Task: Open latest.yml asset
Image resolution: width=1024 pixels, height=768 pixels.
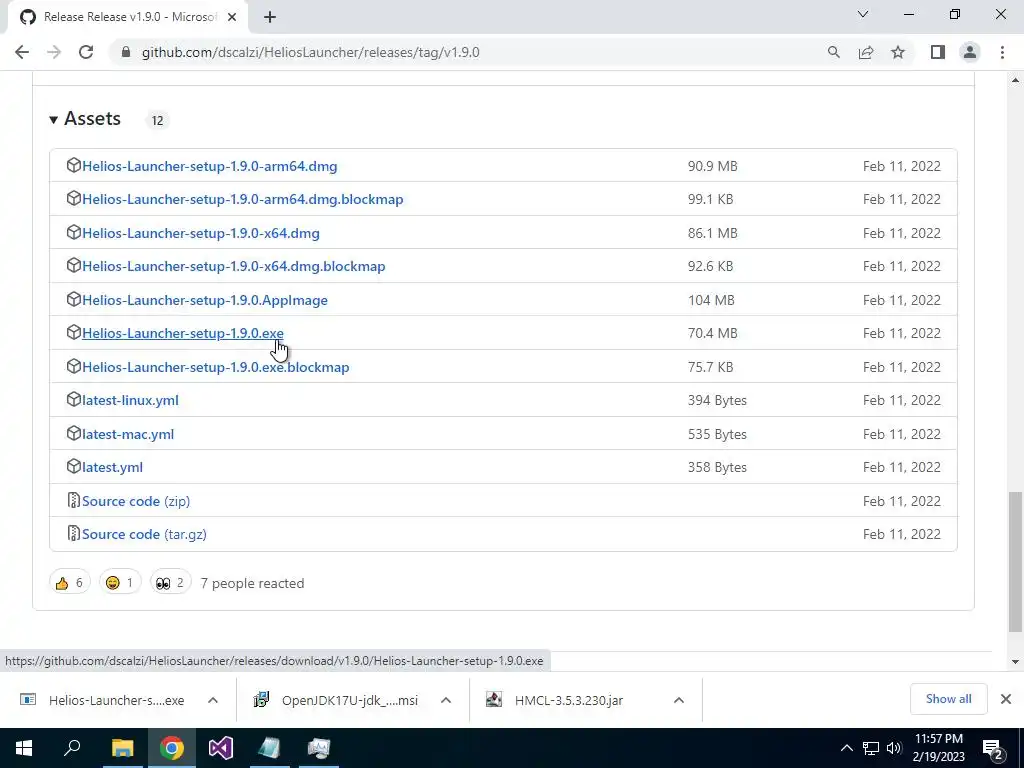Action: 112,468
